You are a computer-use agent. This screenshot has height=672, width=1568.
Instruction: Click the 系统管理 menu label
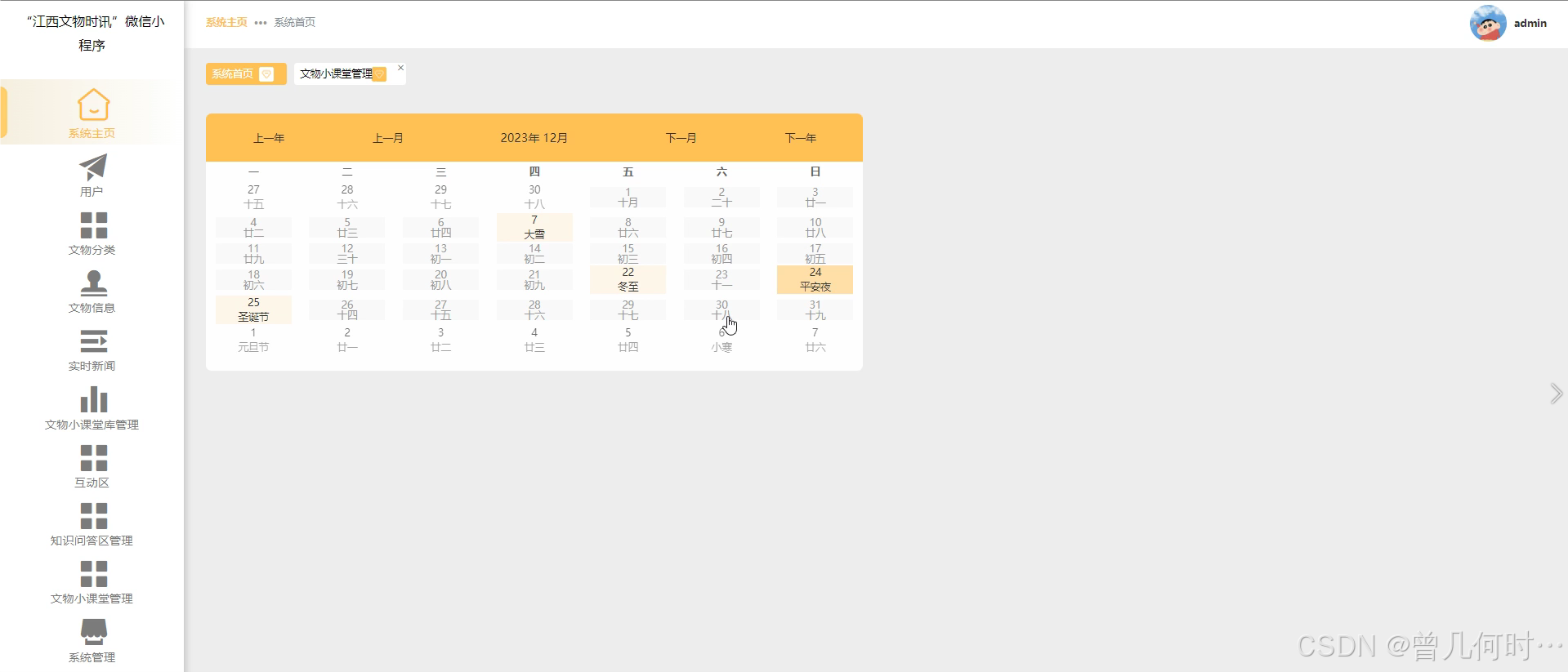point(92,657)
